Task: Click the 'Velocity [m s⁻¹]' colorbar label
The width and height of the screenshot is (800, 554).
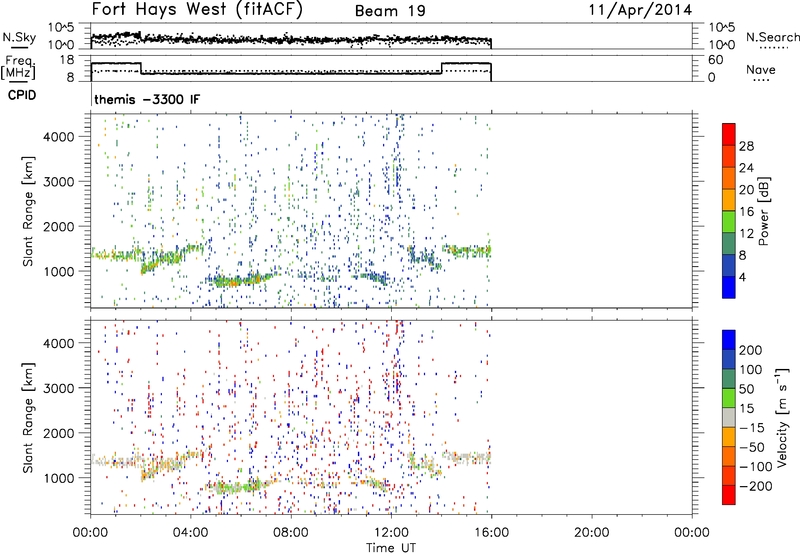Action: click(x=783, y=417)
